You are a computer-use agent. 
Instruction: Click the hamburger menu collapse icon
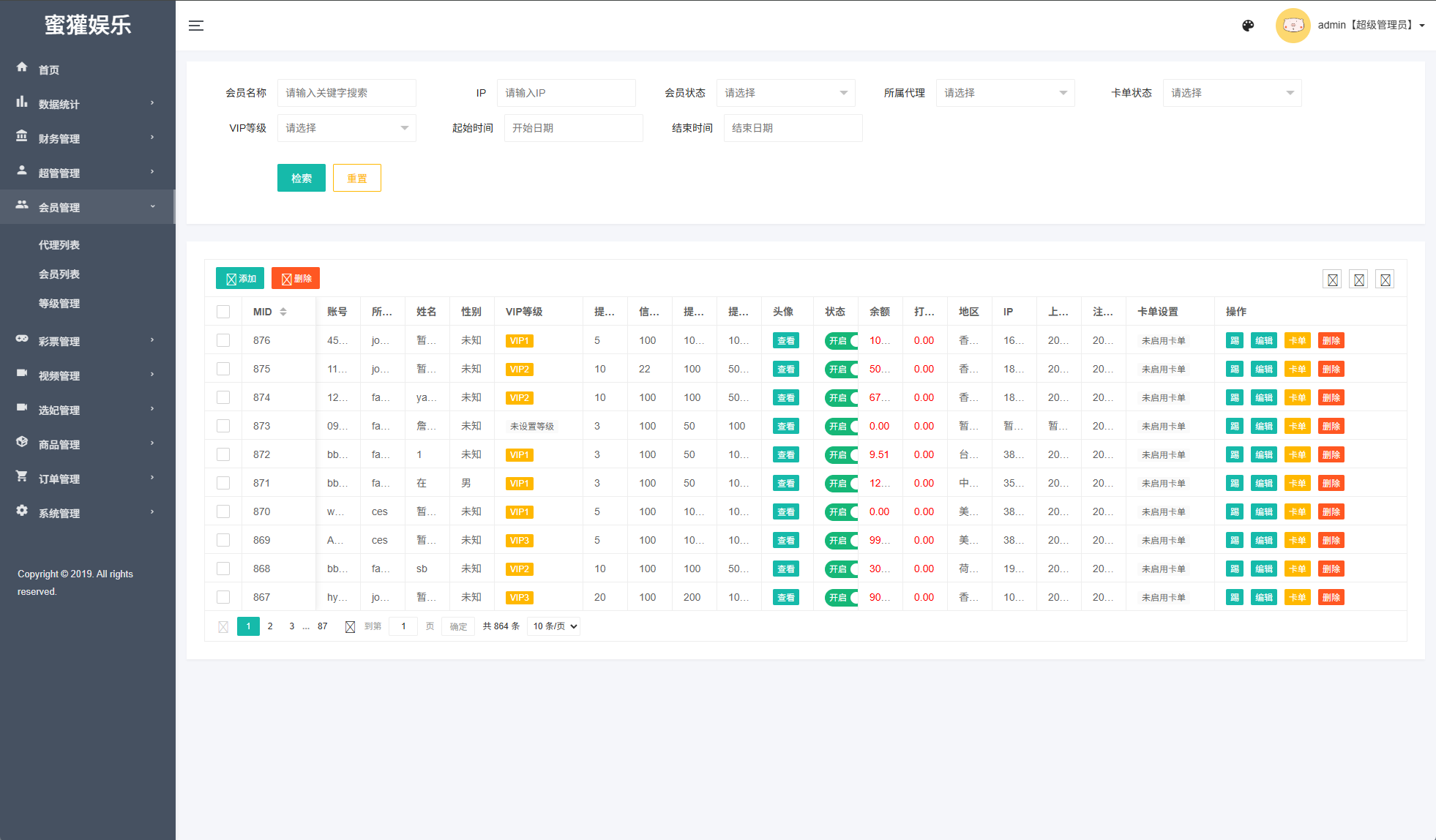(x=195, y=26)
